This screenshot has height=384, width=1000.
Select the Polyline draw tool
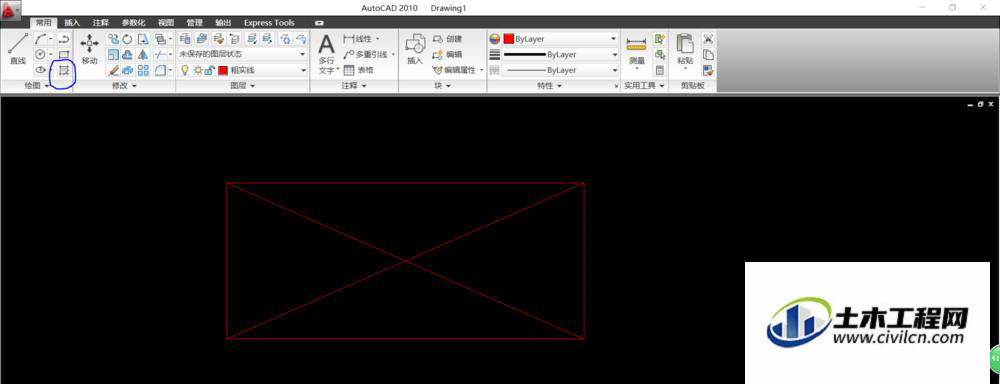click(64, 40)
